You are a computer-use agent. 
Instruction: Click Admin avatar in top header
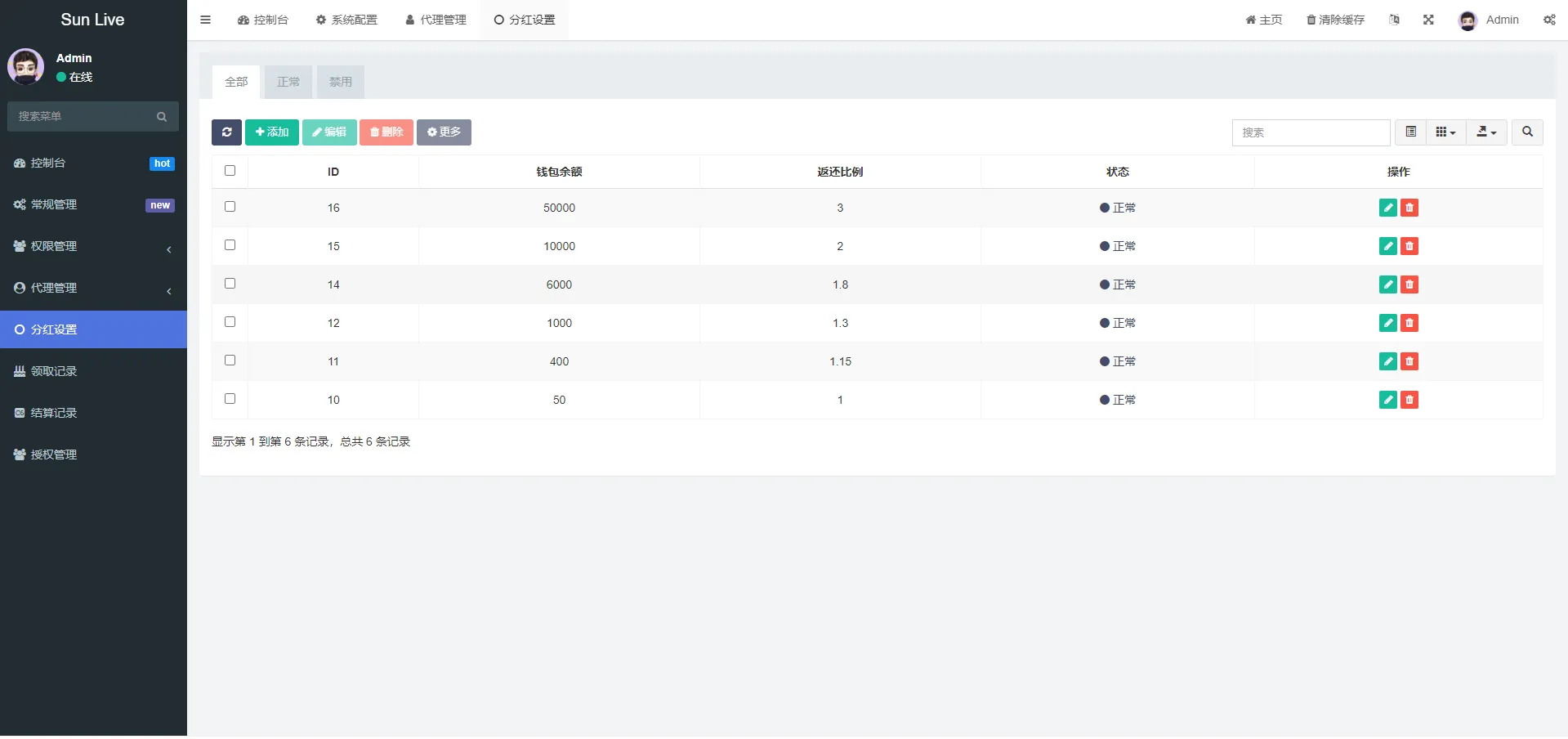click(1467, 20)
